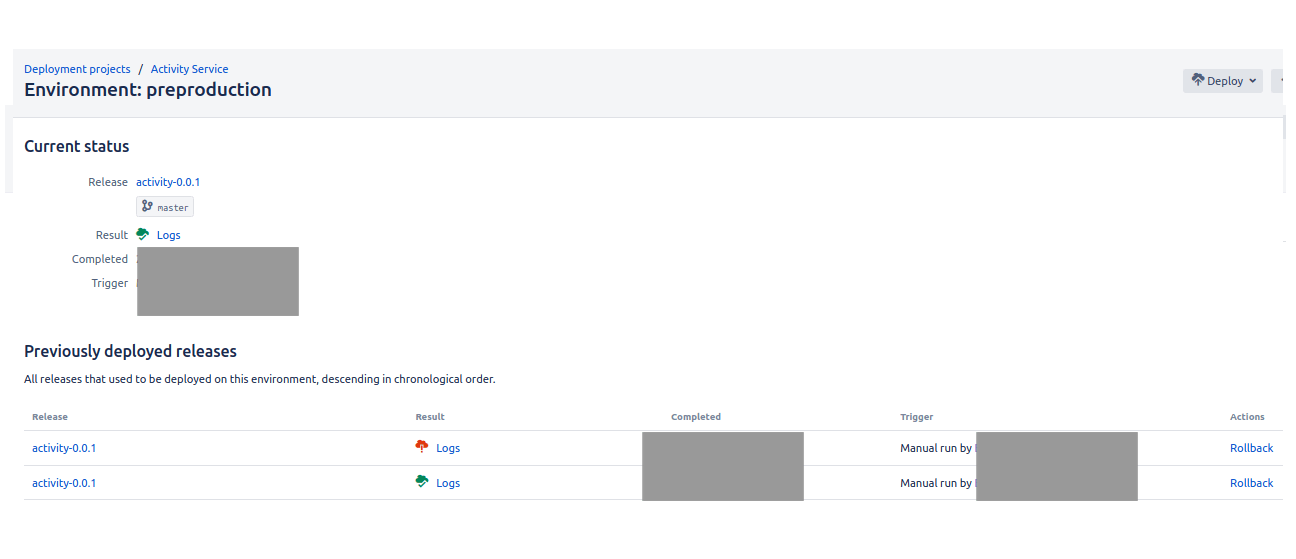Rollback the second listed release
The width and height of the screenshot is (1296, 559).
[1251, 483]
